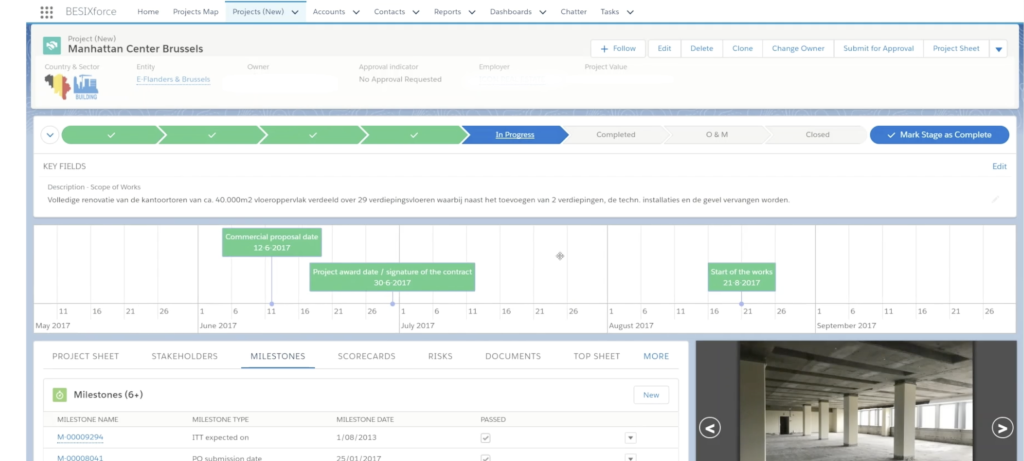The width and height of the screenshot is (1024, 461).
Task: Select the Milestones tab
Action: tap(278, 357)
